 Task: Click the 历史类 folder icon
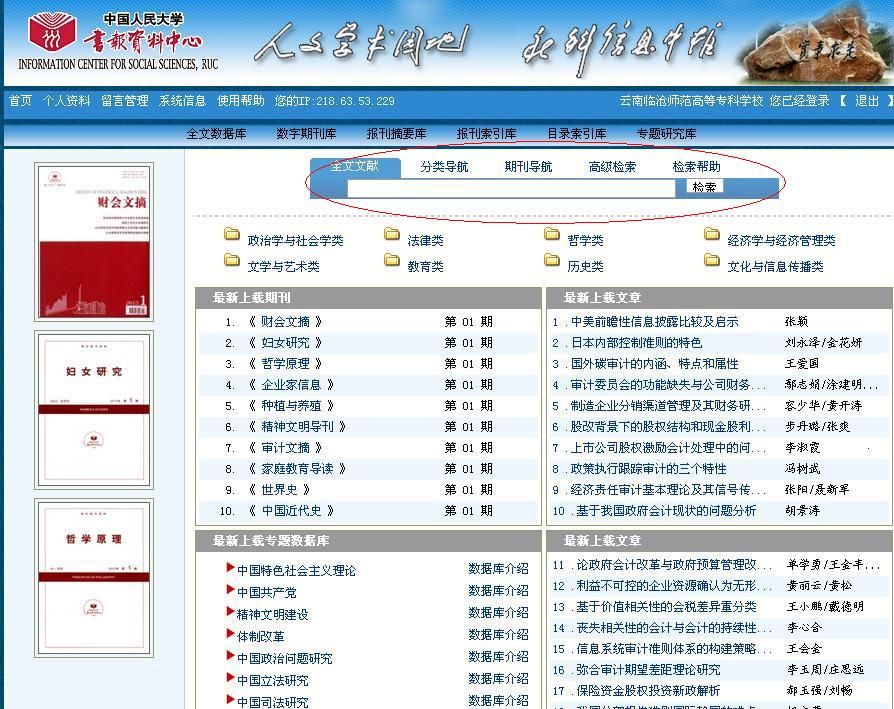[x=552, y=261]
